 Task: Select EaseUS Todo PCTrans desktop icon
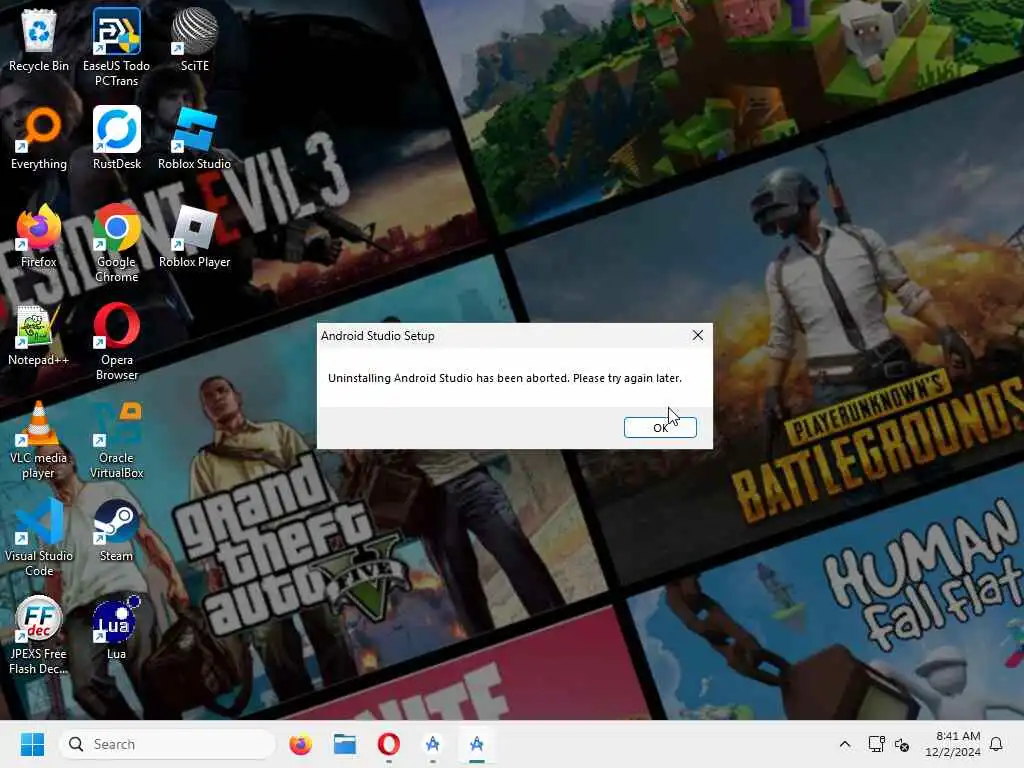coord(116,47)
